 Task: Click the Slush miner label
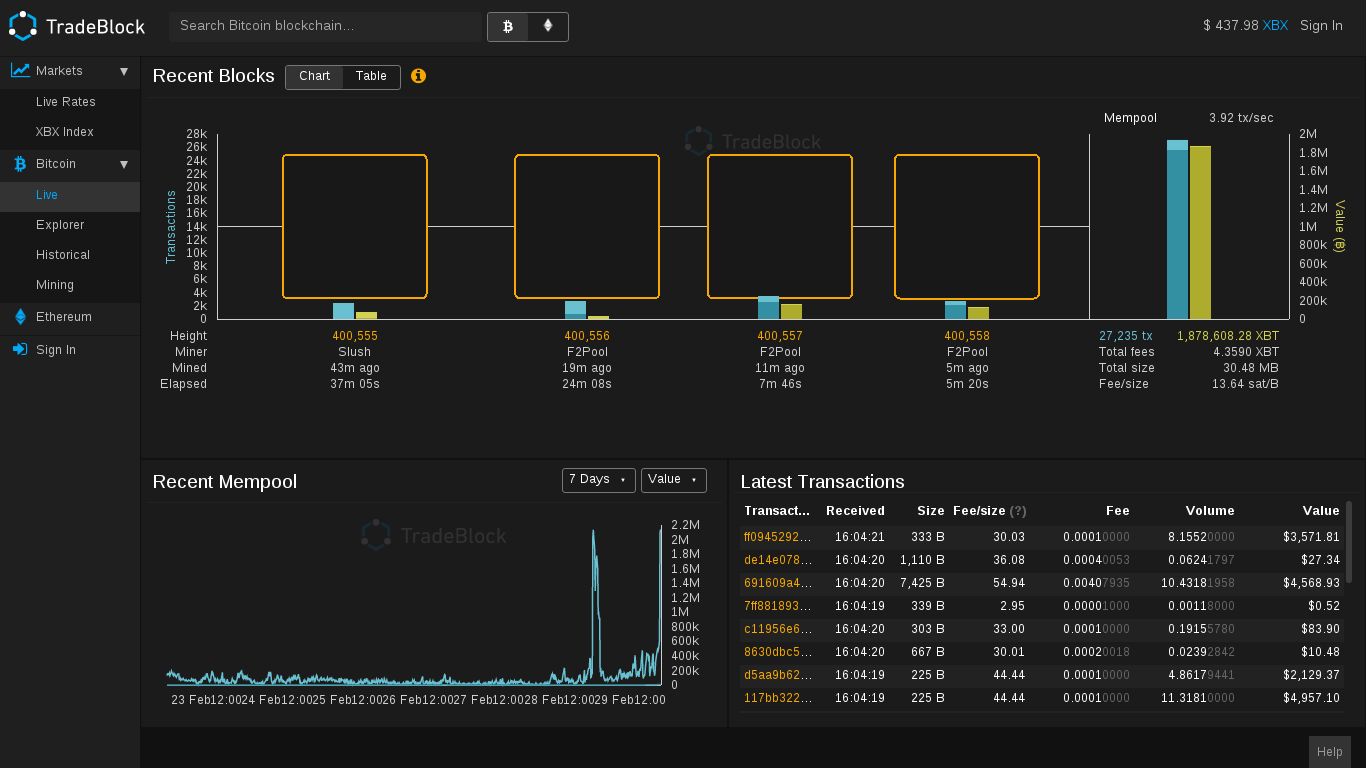(x=355, y=353)
